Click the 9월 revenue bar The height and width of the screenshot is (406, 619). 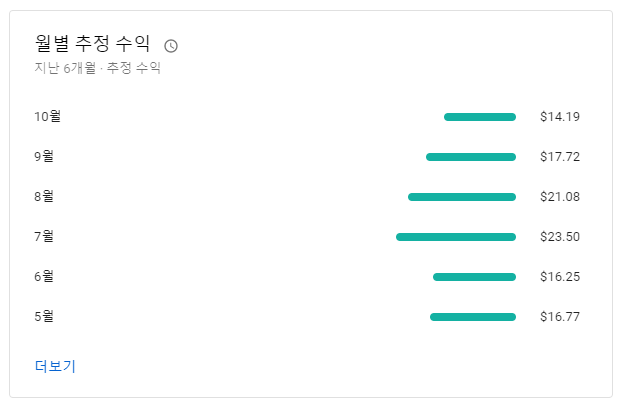tap(471, 157)
